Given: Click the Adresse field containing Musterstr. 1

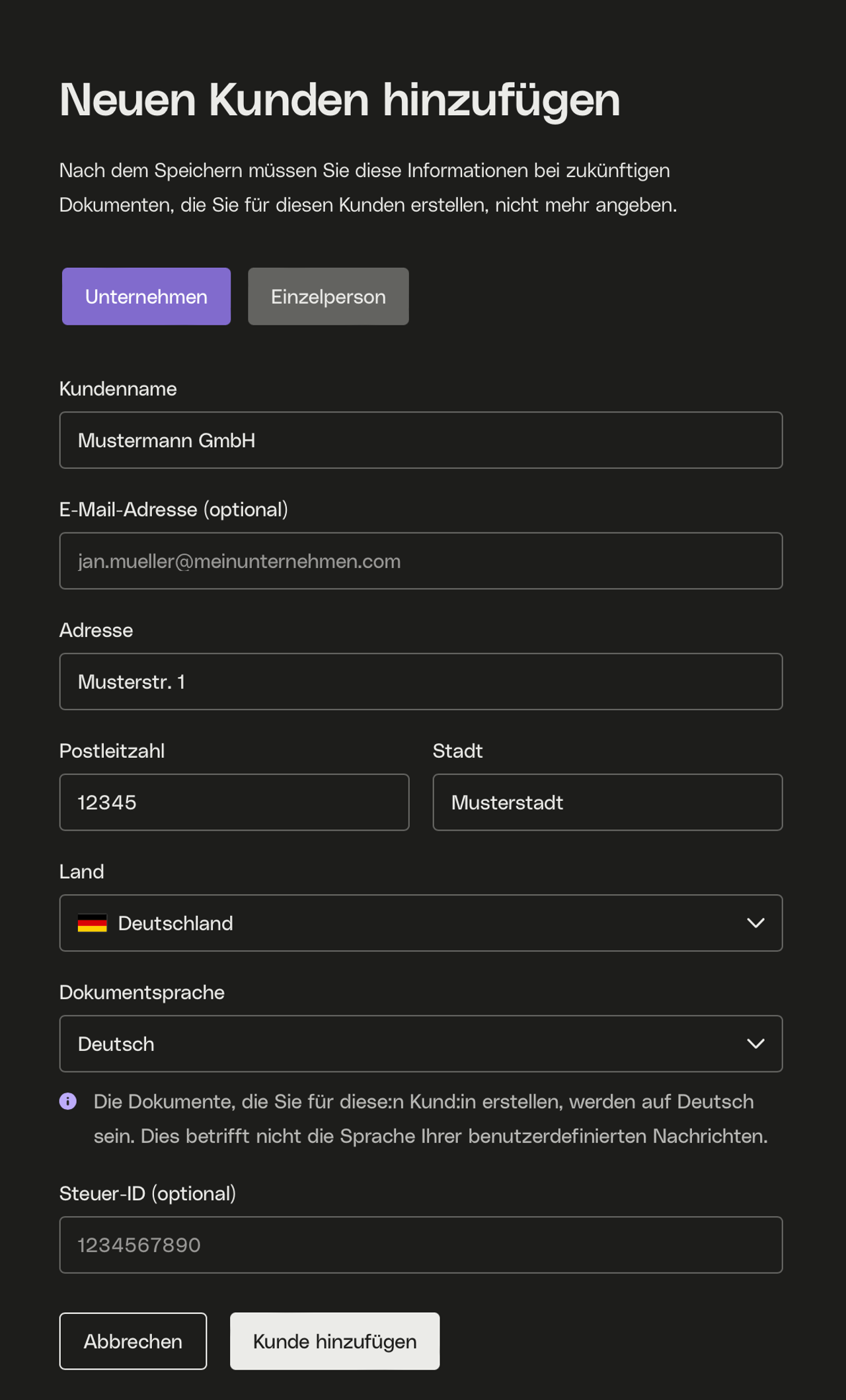Looking at the screenshot, I should pos(421,682).
